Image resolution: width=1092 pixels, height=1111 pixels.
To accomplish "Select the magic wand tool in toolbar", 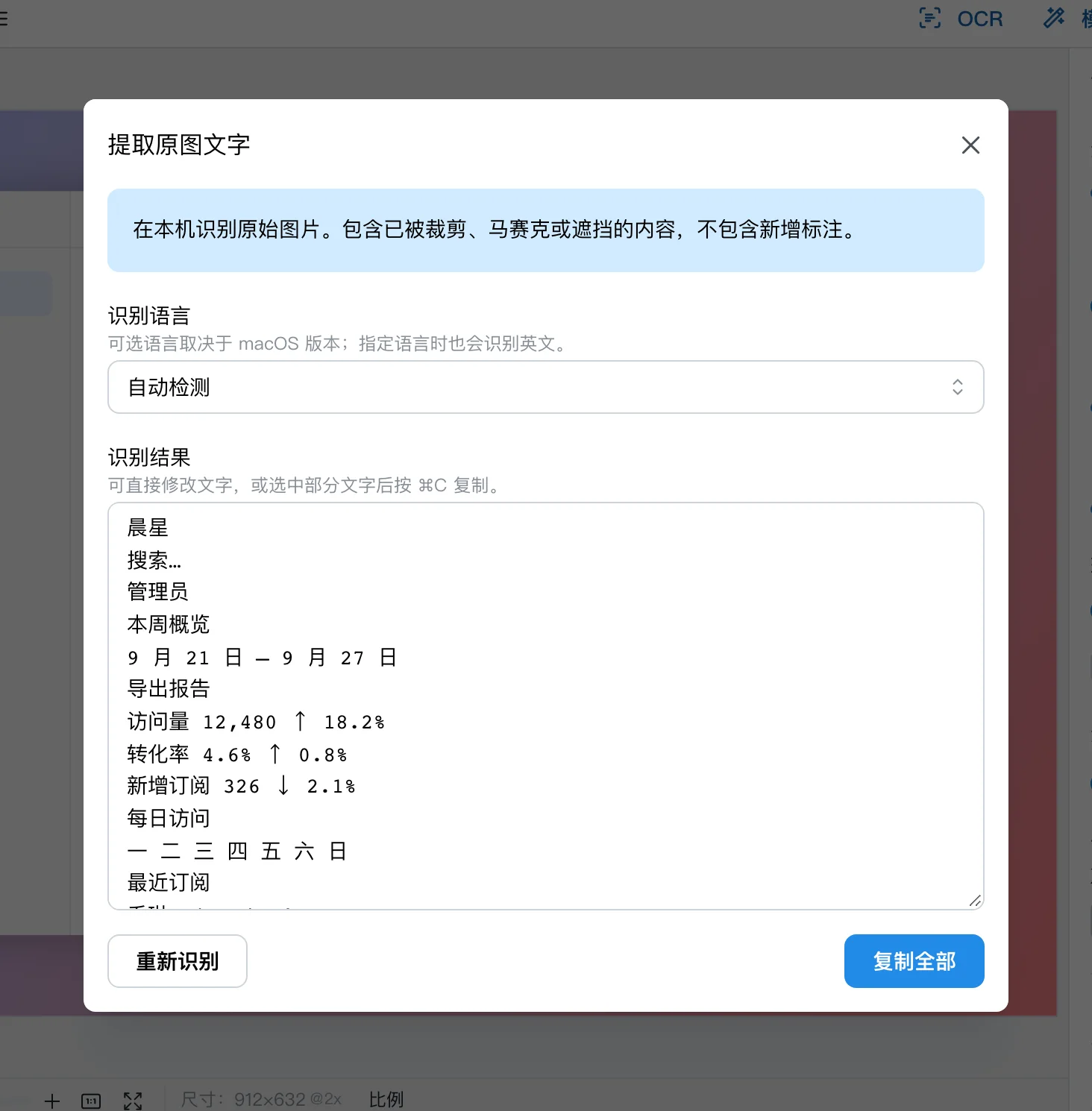I will pos(1054,18).
